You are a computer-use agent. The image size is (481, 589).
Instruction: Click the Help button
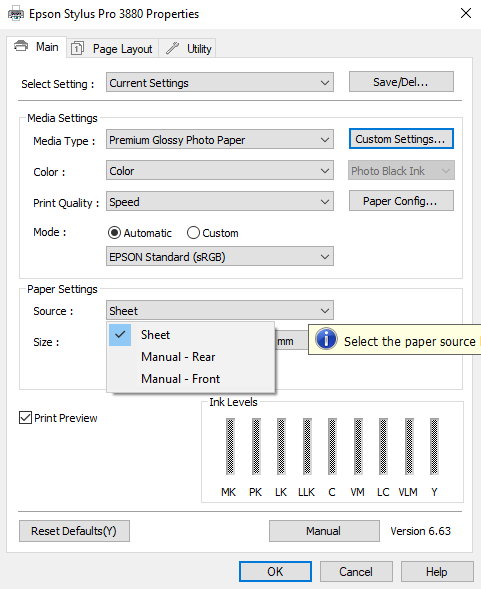pyautogui.click(x=437, y=571)
